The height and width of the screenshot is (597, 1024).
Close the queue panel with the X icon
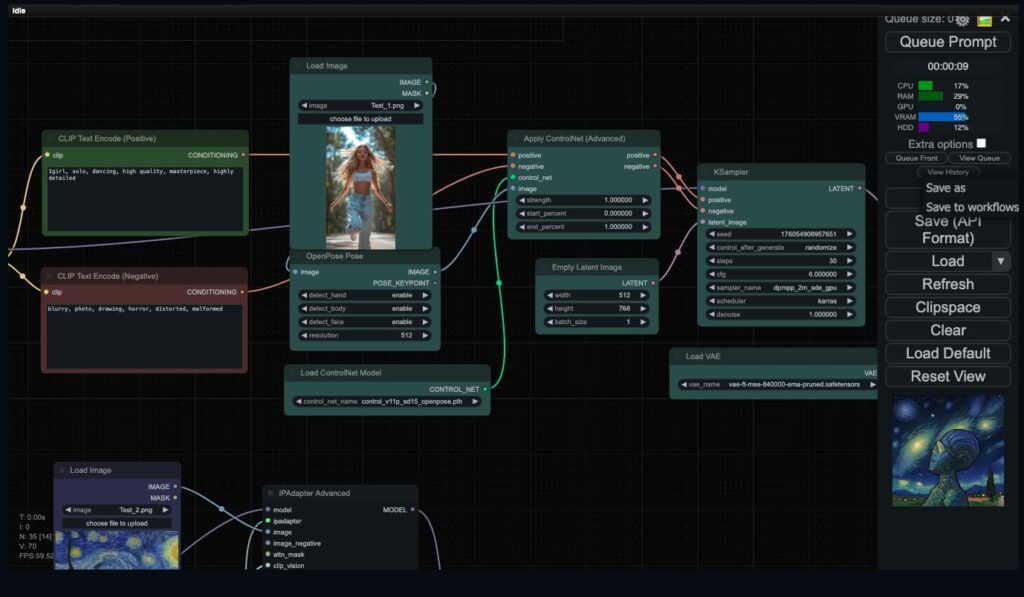coord(1006,19)
